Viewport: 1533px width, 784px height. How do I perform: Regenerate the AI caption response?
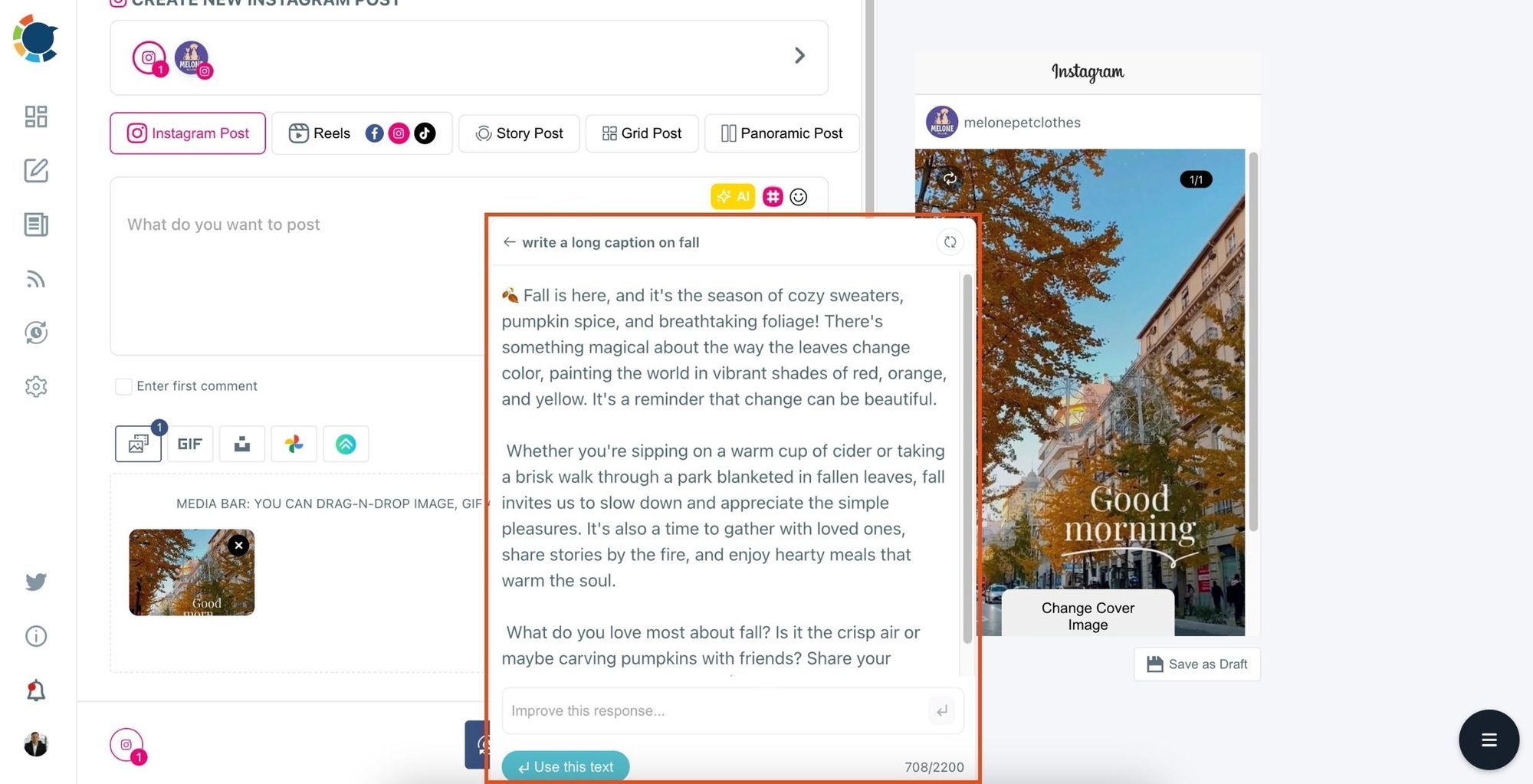[x=950, y=242]
